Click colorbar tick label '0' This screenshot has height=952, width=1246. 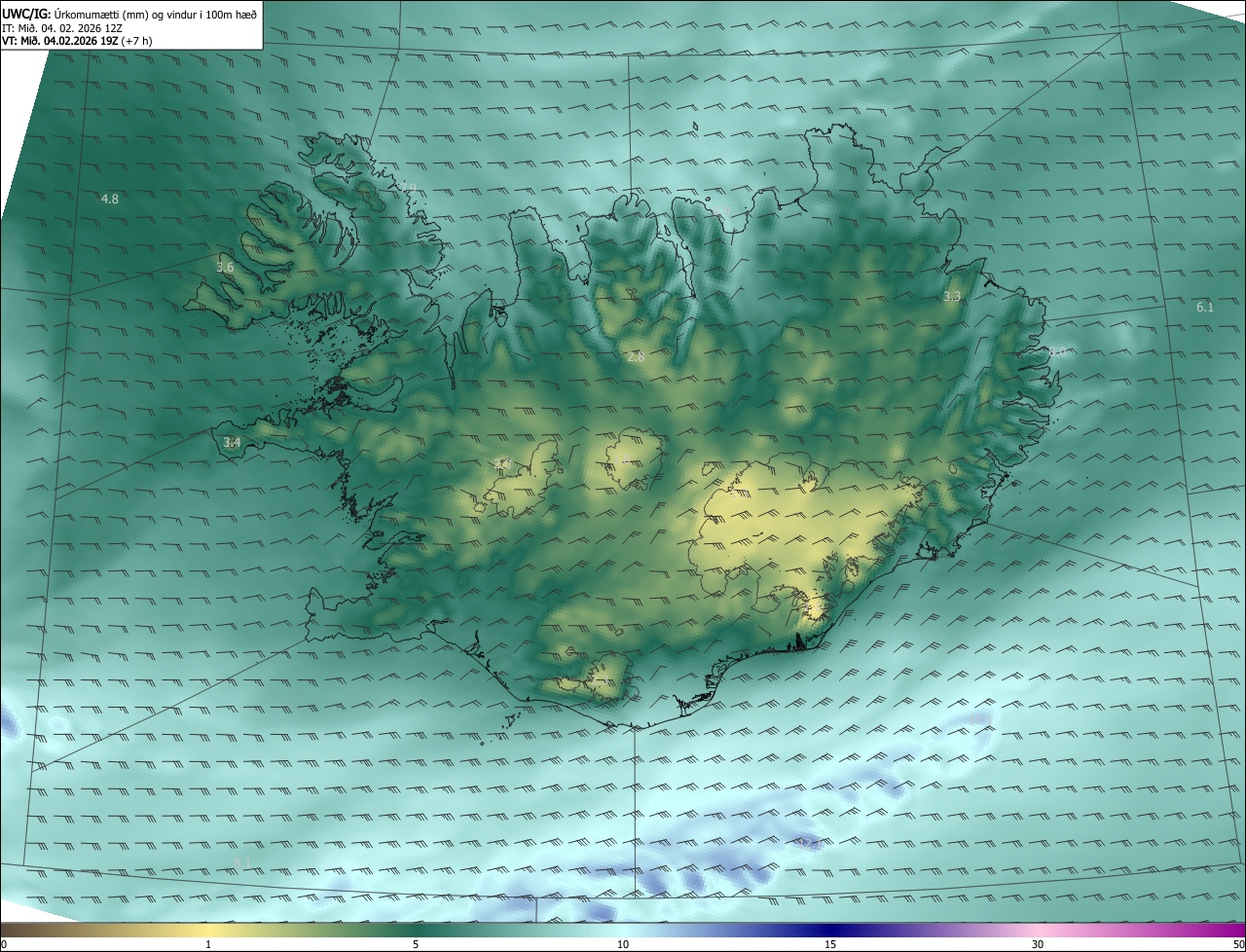coord(4,944)
